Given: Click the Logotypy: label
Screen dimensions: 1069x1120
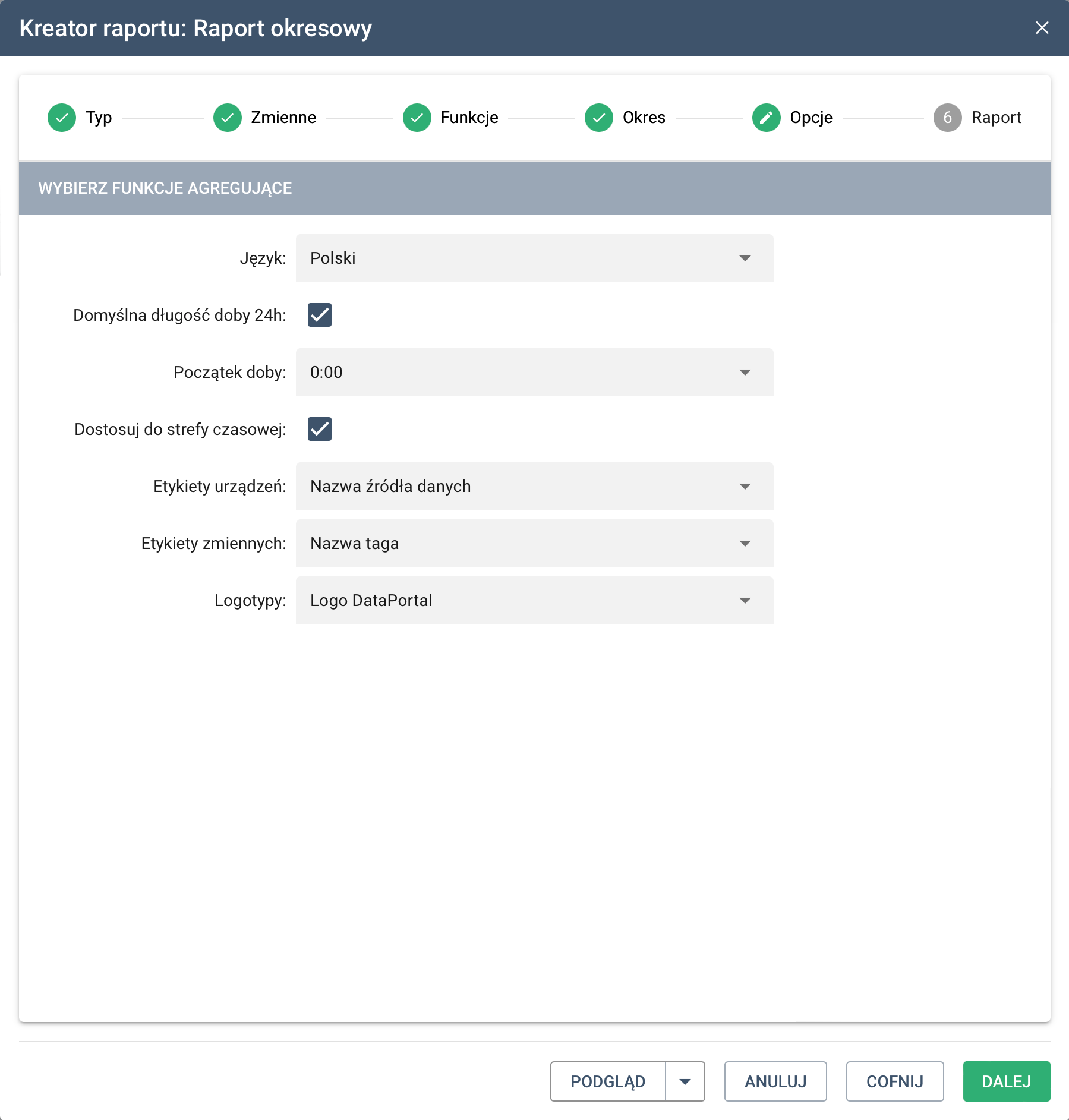Looking at the screenshot, I should point(250,601).
